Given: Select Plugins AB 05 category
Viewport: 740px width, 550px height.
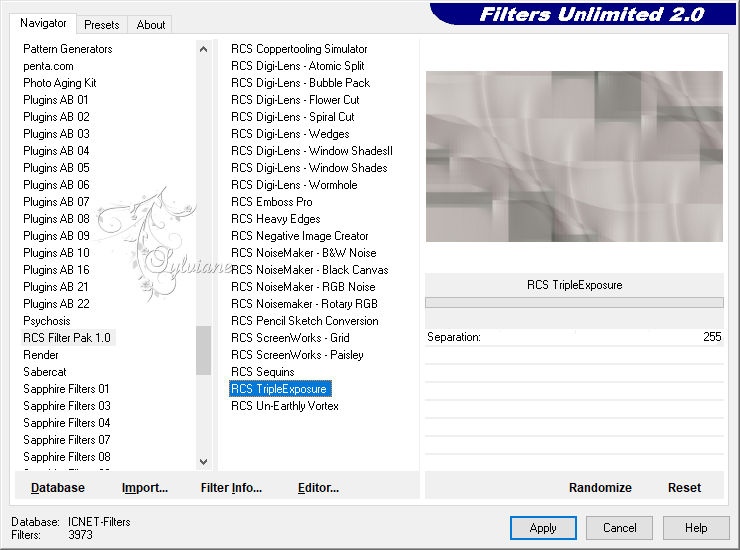Looking at the screenshot, I should pyautogui.click(x=56, y=168).
